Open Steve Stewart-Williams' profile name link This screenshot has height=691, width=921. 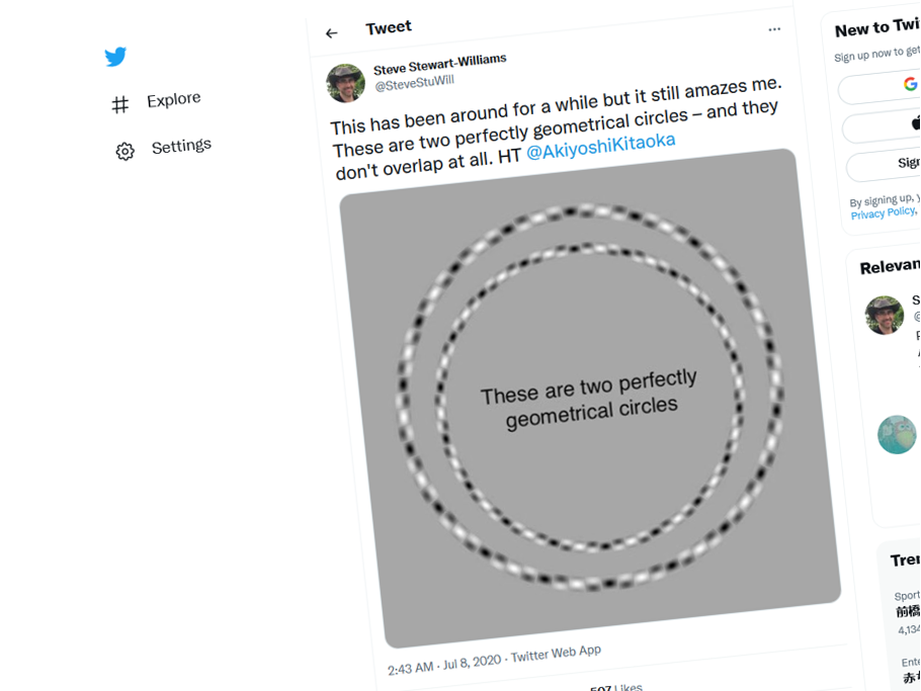pyautogui.click(x=440, y=65)
